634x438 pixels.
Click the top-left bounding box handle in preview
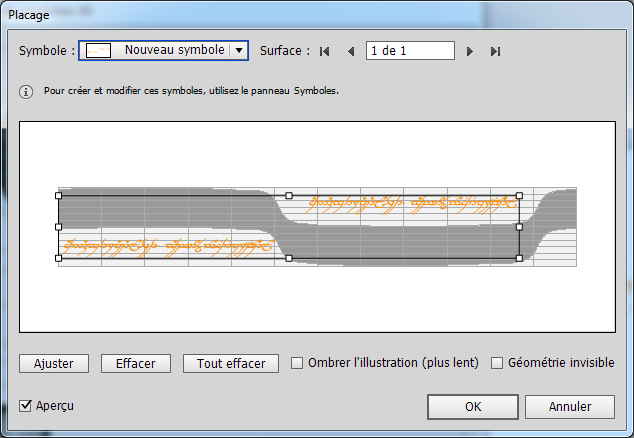point(59,196)
